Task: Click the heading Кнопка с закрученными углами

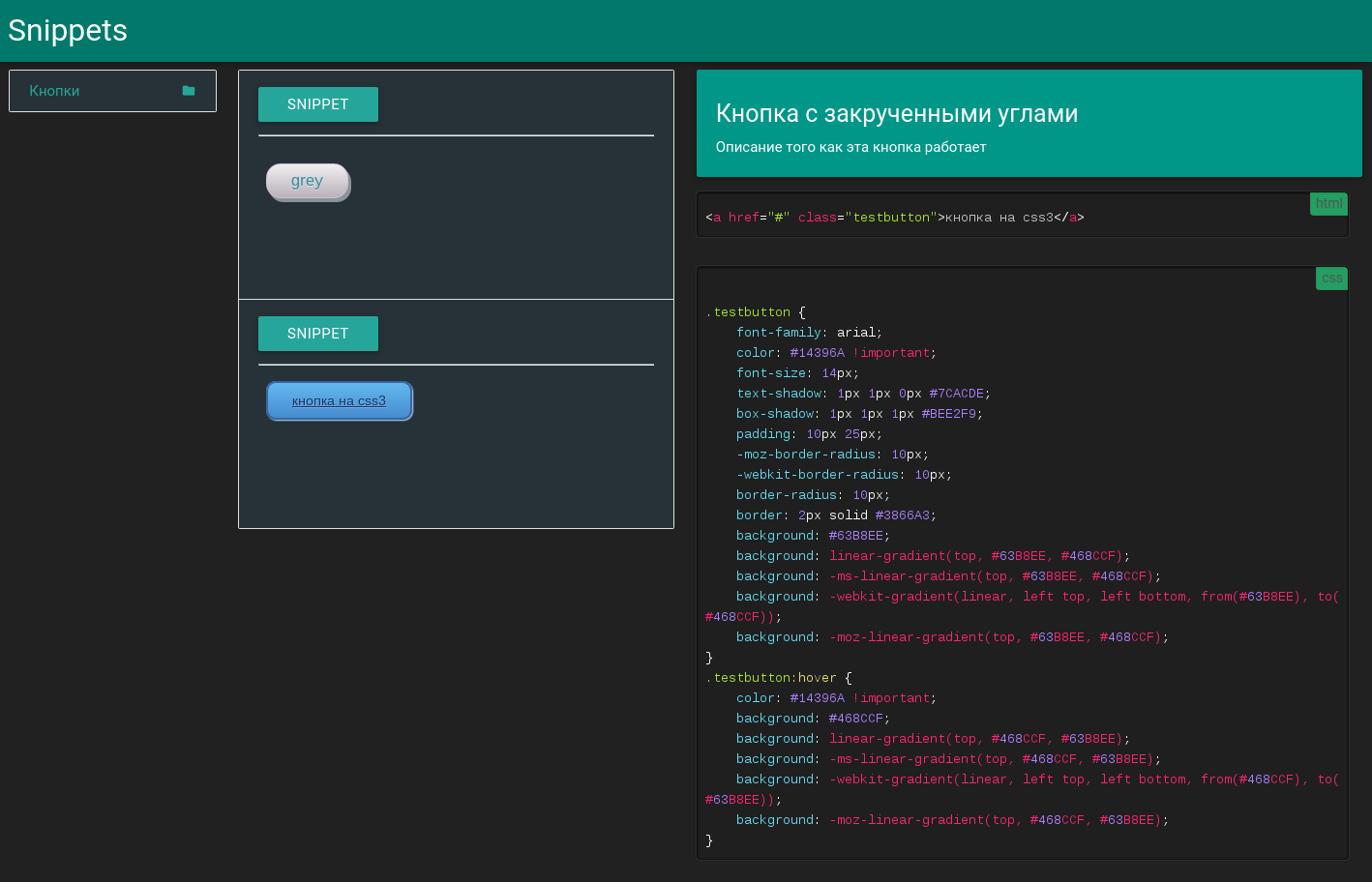Action: pos(897,113)
